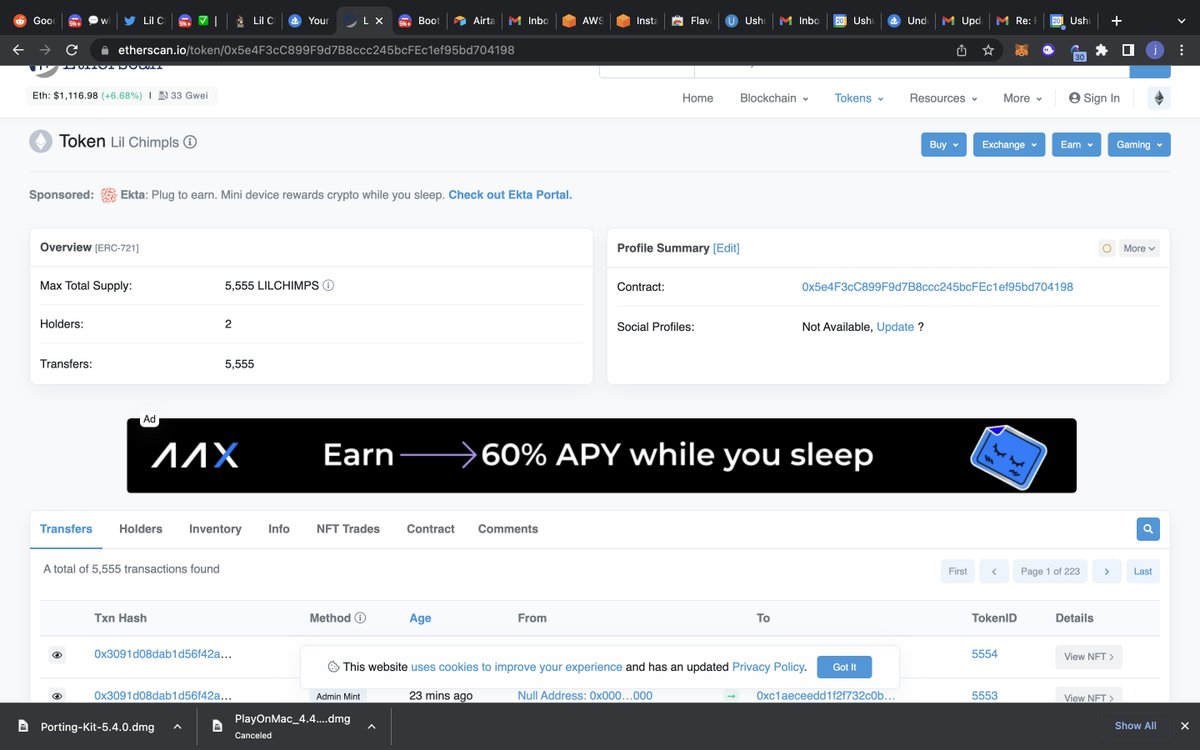Screen dimensions: 1200x750
Task: Click the AAX Earn 60% APY banner
Action: 602,456
